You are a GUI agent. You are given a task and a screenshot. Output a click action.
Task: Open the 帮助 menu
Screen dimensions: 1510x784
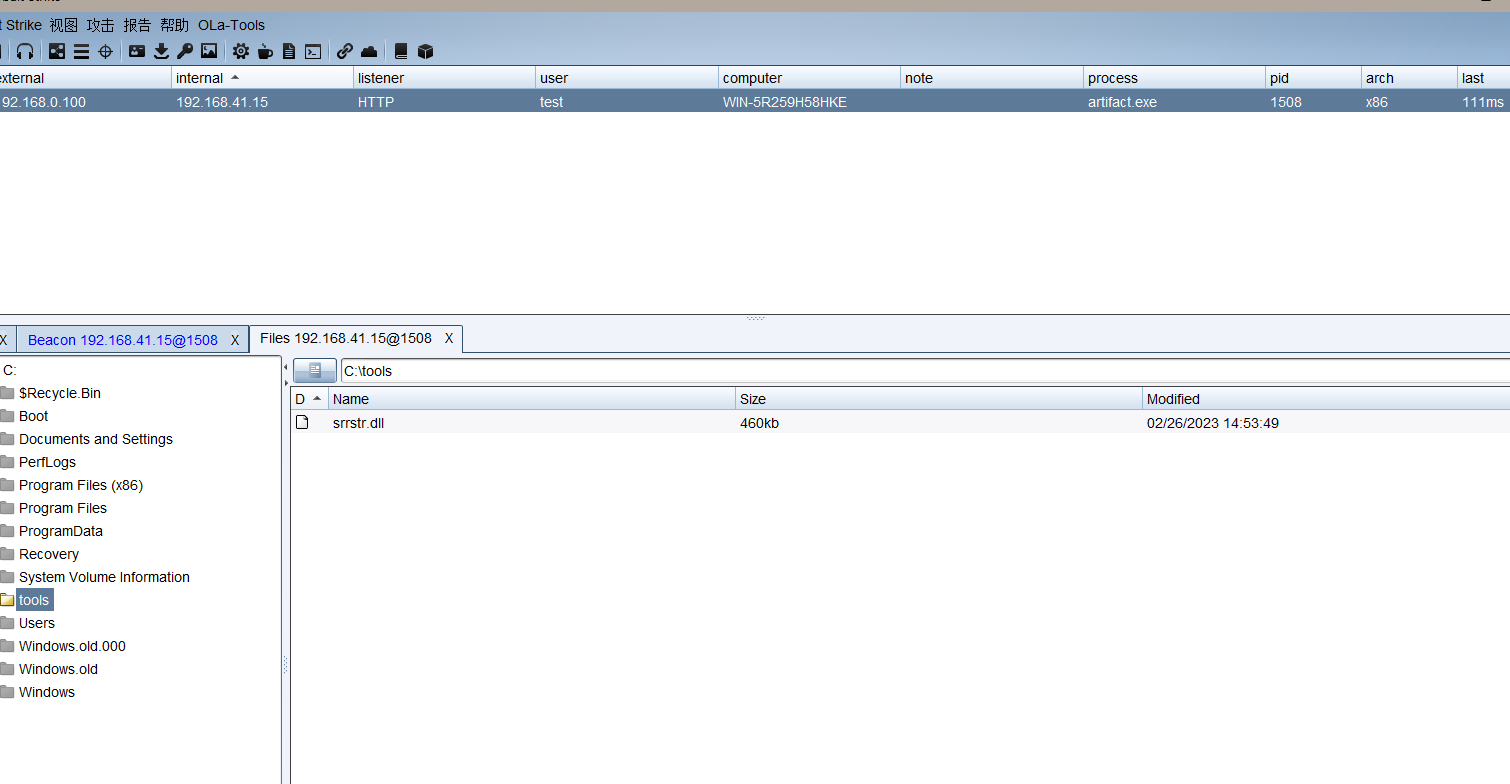(175, 25)
